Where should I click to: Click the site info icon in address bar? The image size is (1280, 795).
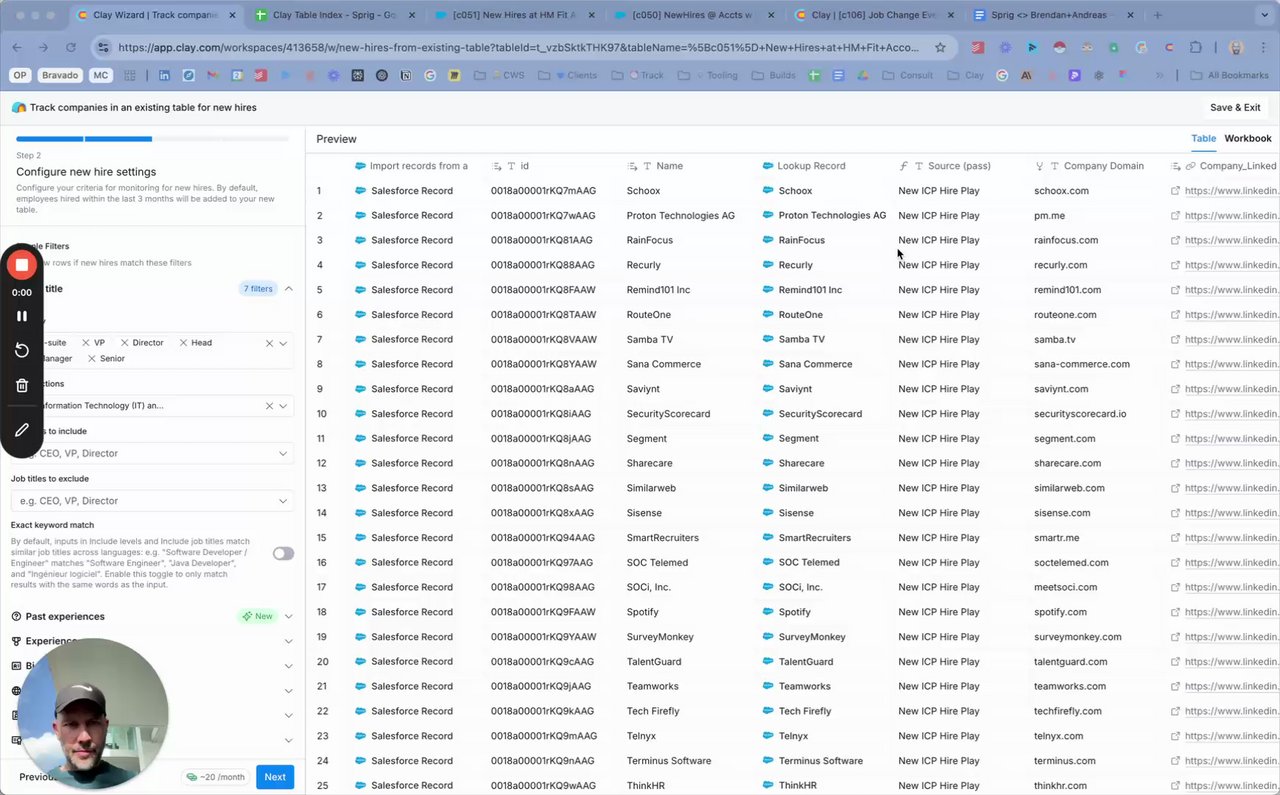[103, 47]
